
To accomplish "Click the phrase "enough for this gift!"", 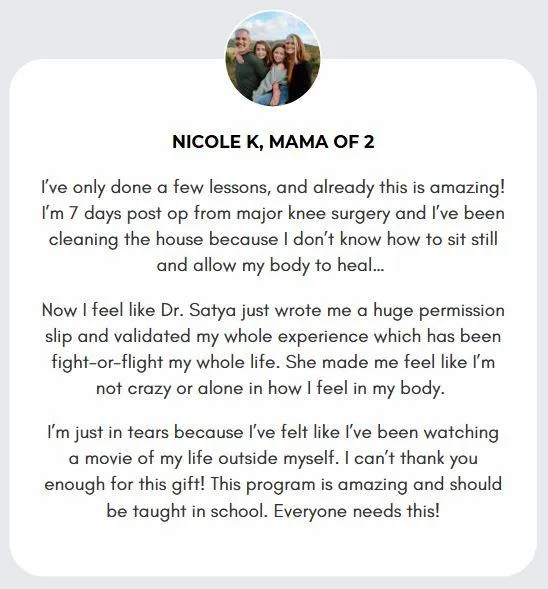I will pyautogui.click(x=125, y=485).
